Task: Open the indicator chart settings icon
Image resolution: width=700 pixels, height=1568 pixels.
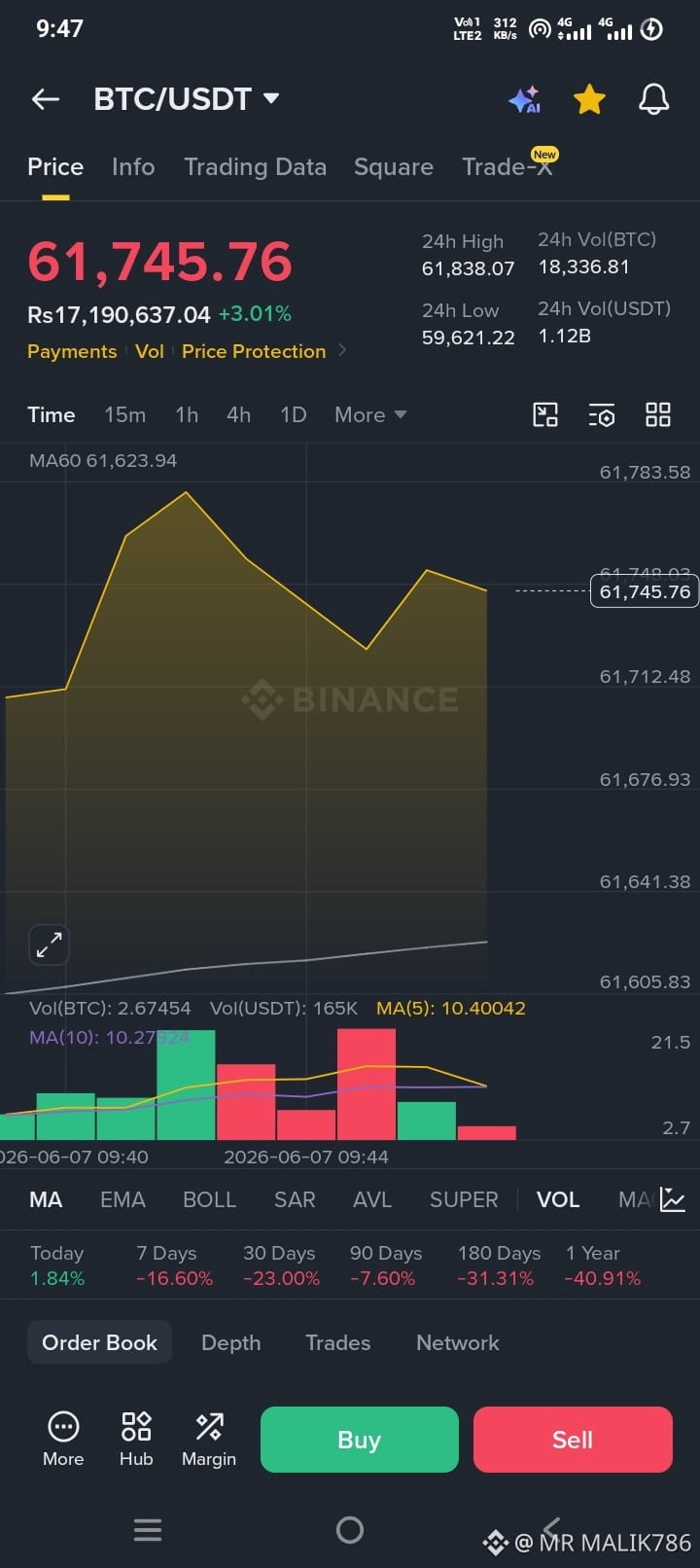Action: (673, 1199)
